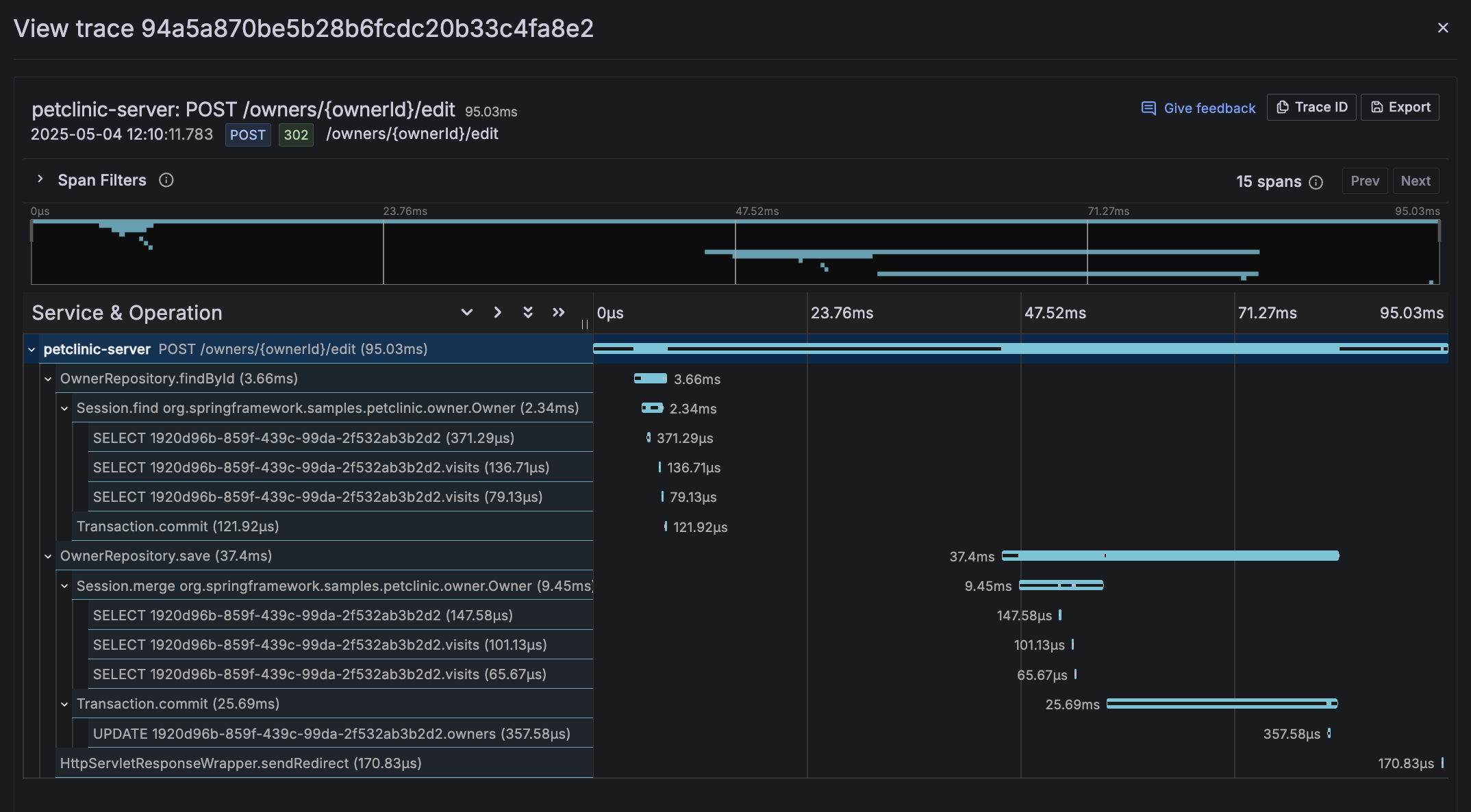
Task: Click the 121.92µs duration label in timeline
Action: tap(701, 527)
